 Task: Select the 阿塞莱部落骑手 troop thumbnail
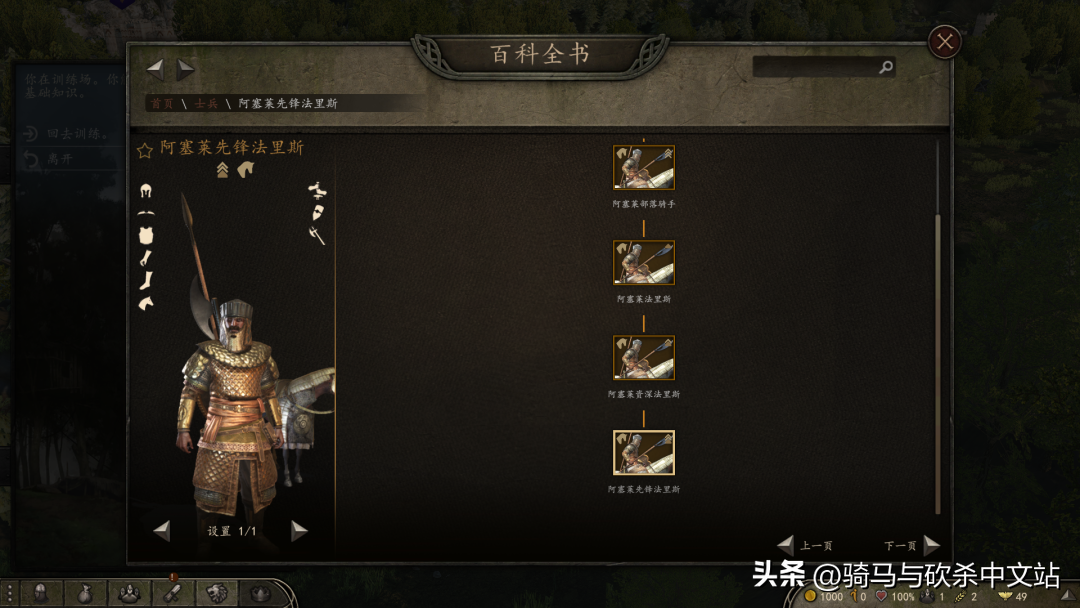pyautogui.click(x=644, y=167)
